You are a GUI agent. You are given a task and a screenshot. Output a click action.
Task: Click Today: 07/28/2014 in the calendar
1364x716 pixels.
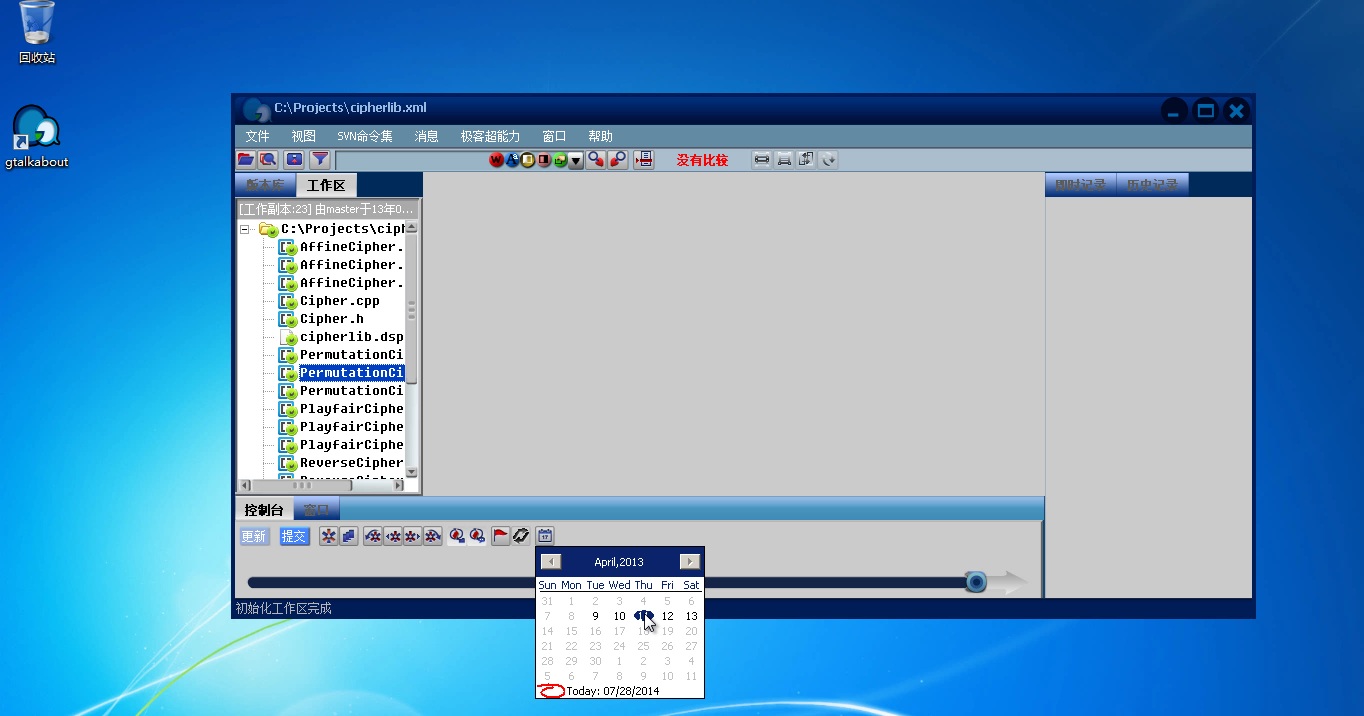coord(612,691)
